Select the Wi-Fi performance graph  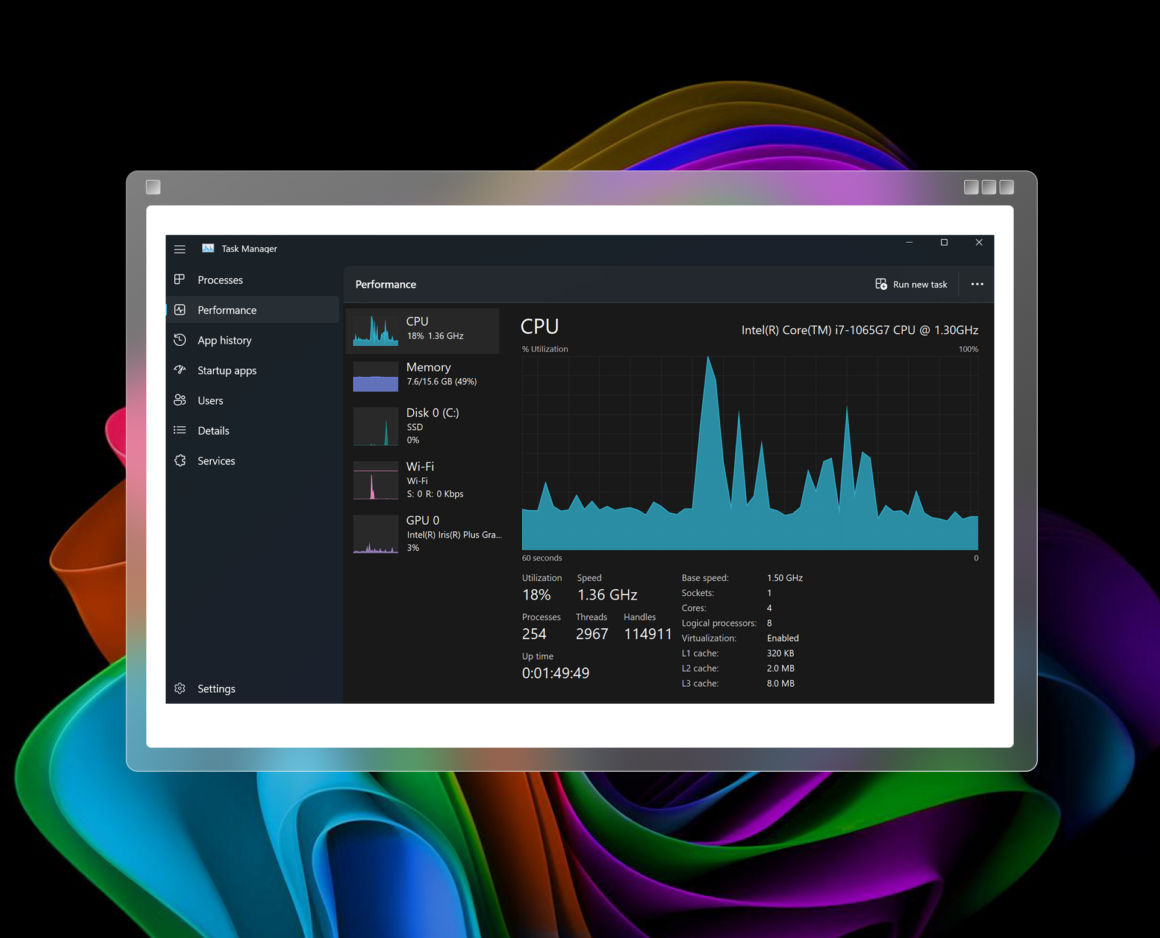click(x=420, y=480)
